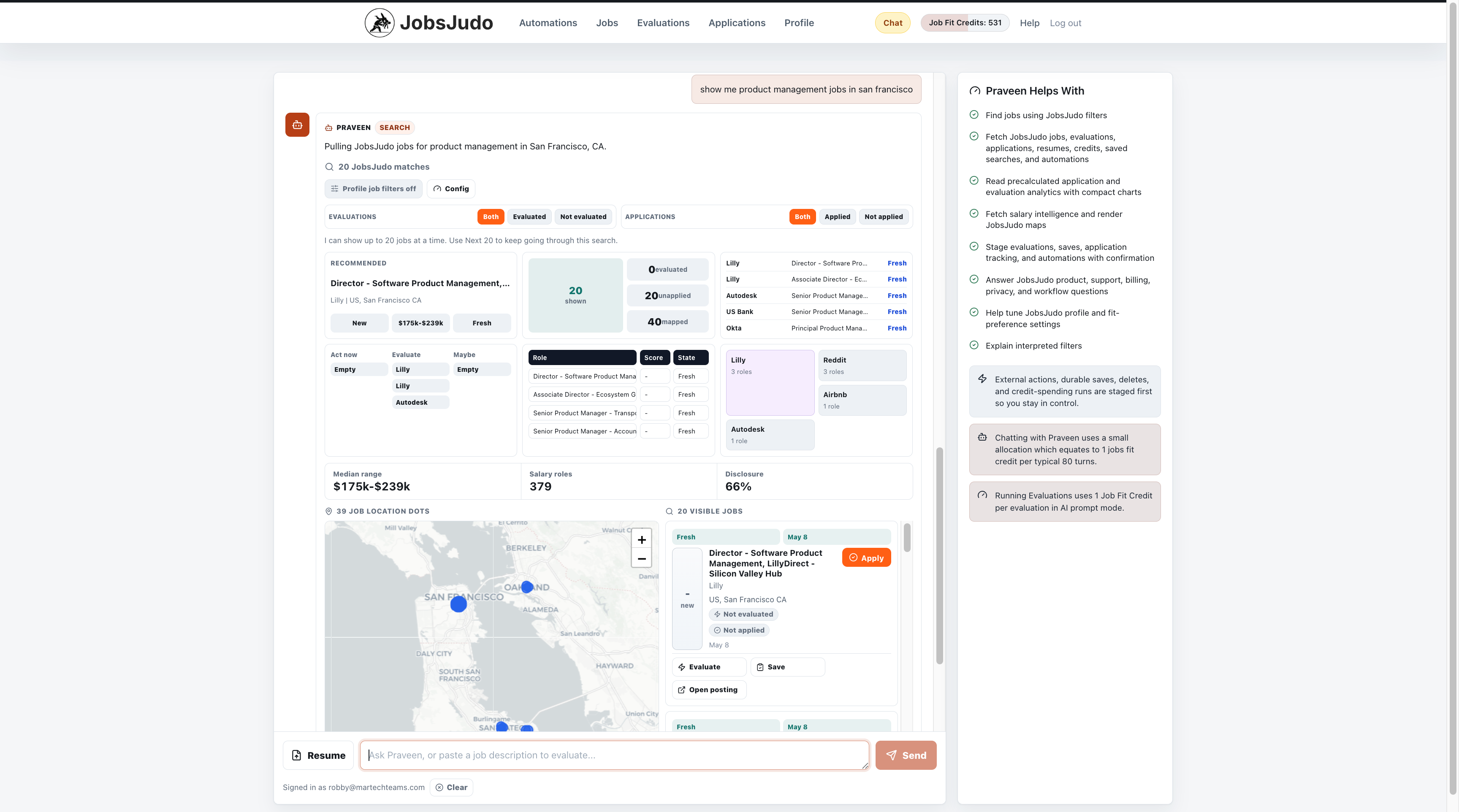Click the lightning icon on Evaluate button

tap(682, 667)
